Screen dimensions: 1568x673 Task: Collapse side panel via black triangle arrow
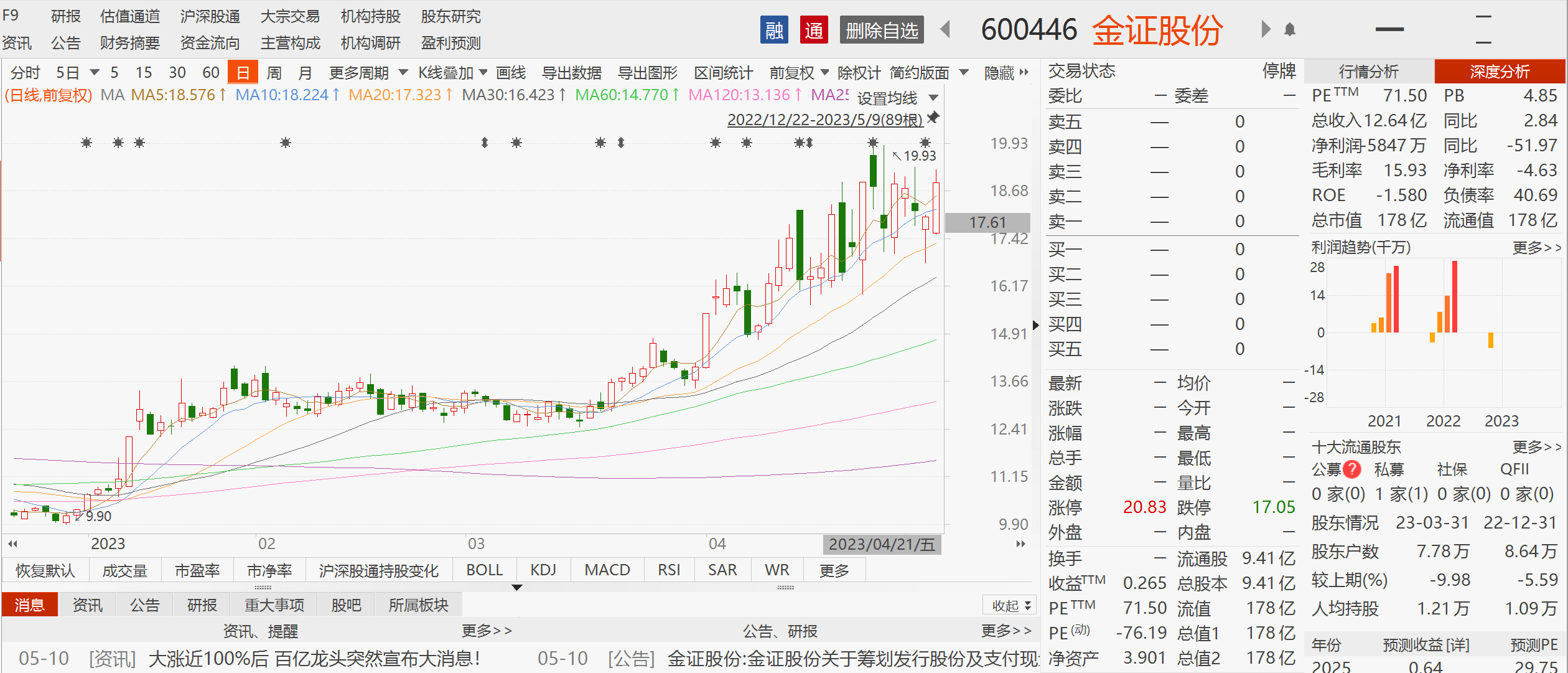tap(1035, 325)
